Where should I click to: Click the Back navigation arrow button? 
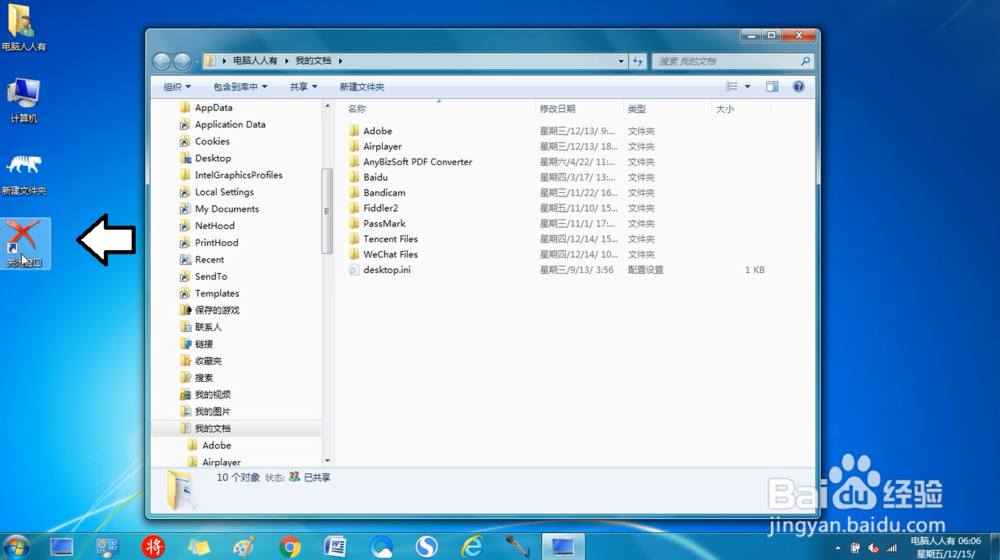coord(162,61)
